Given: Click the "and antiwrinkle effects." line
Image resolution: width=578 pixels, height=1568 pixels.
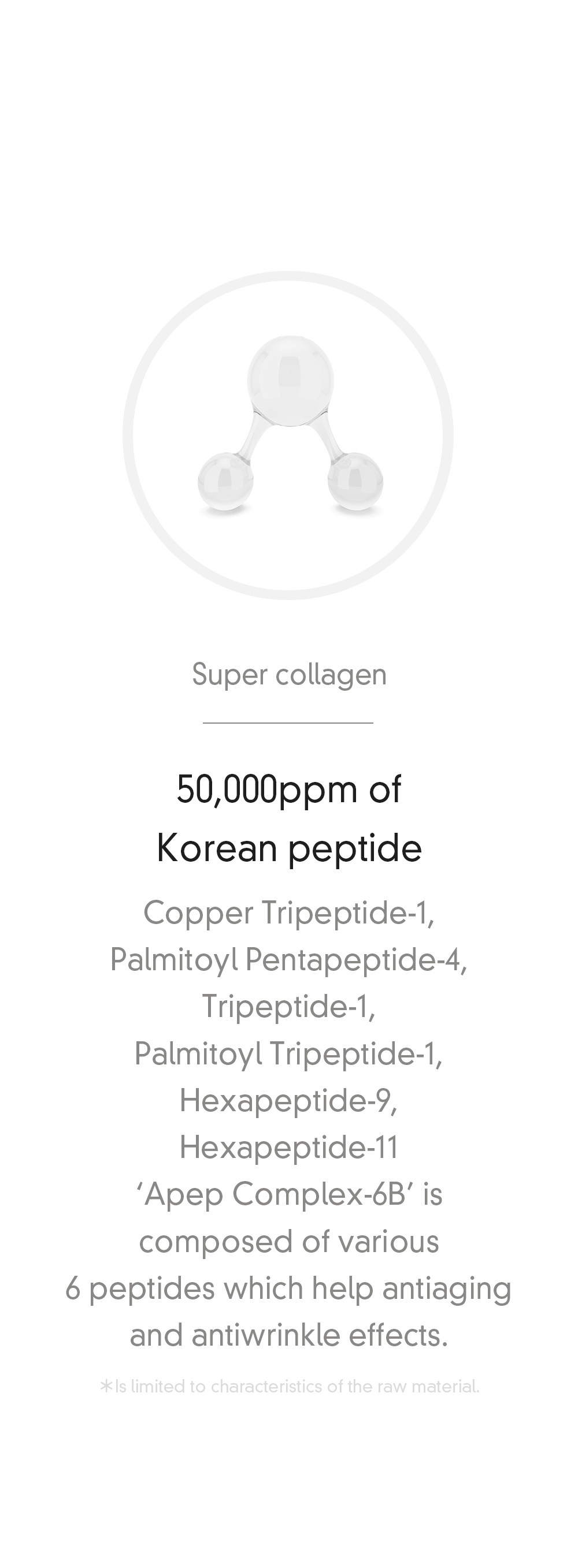Looking at the screenshot, I should (290, 1335).
